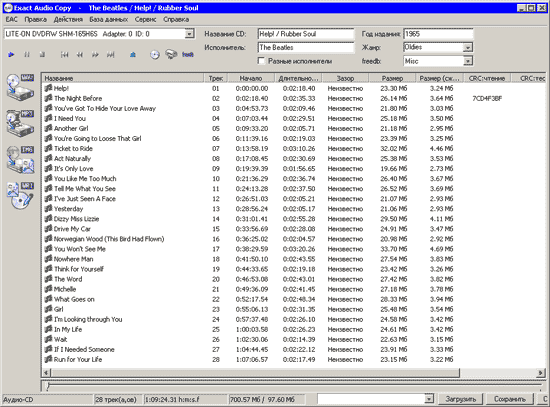Skip to next track icon
The width and height of the screenshot is (550, 407).
[x=110, y=54]
